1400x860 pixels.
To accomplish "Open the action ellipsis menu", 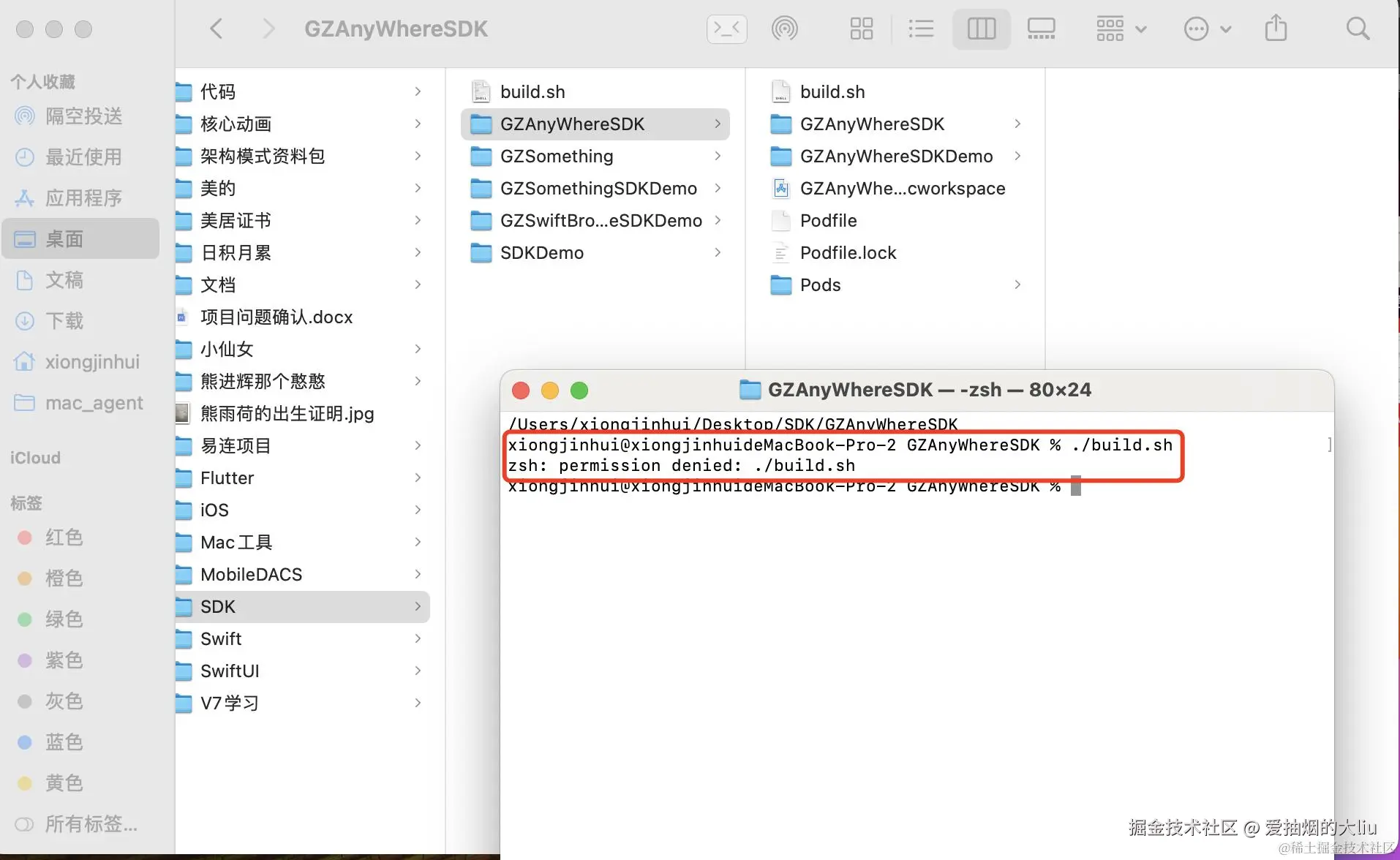I will [x=1208, y=29].
